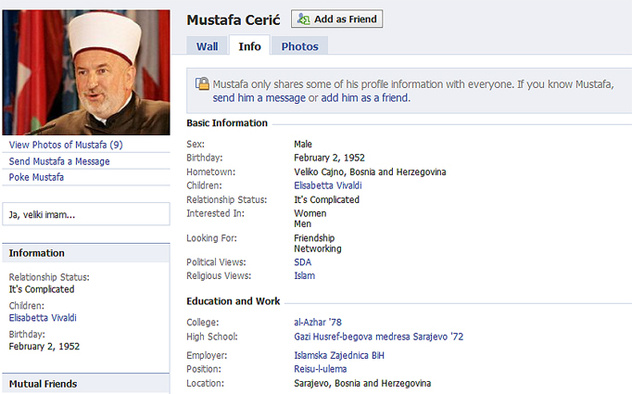
Task: Open Mustafa Cerić's profile picture
Action: (86, 72)
